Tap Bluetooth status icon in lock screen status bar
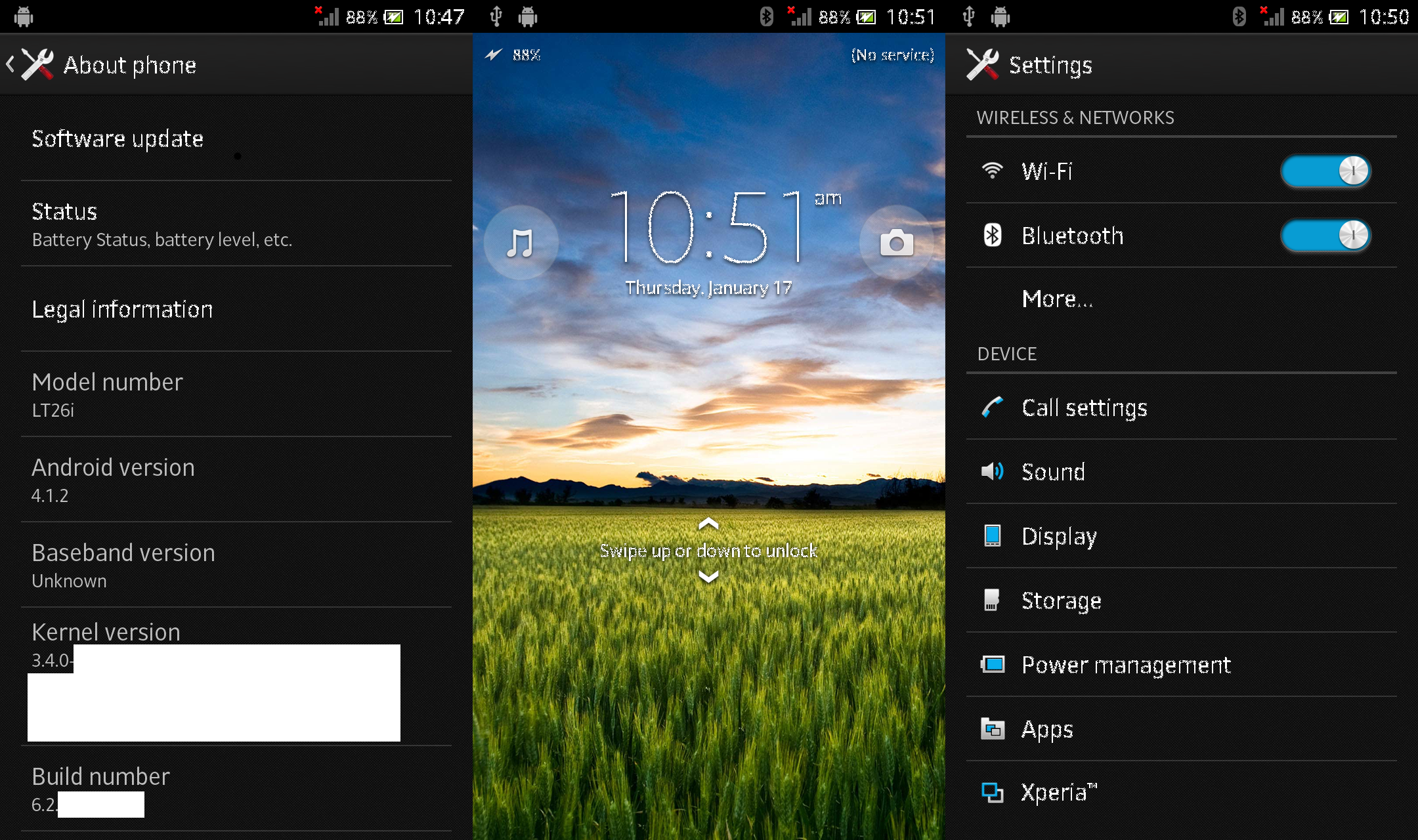The width and height of the screenshot is (1418, 840). [766, 16]
